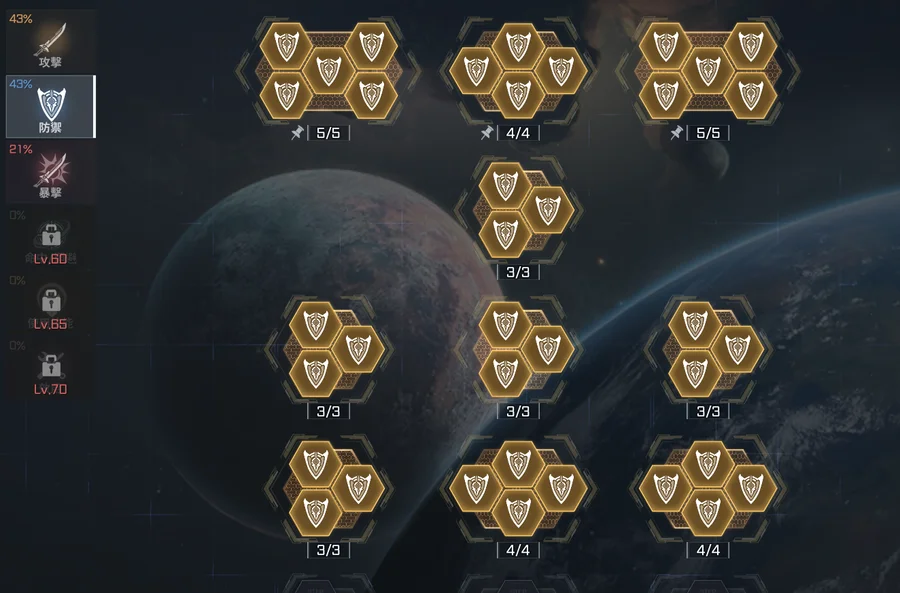The image size is (900, 593).
Task: Click the locked Lv.70 padlock icon
Action: [x=51, y=365]
